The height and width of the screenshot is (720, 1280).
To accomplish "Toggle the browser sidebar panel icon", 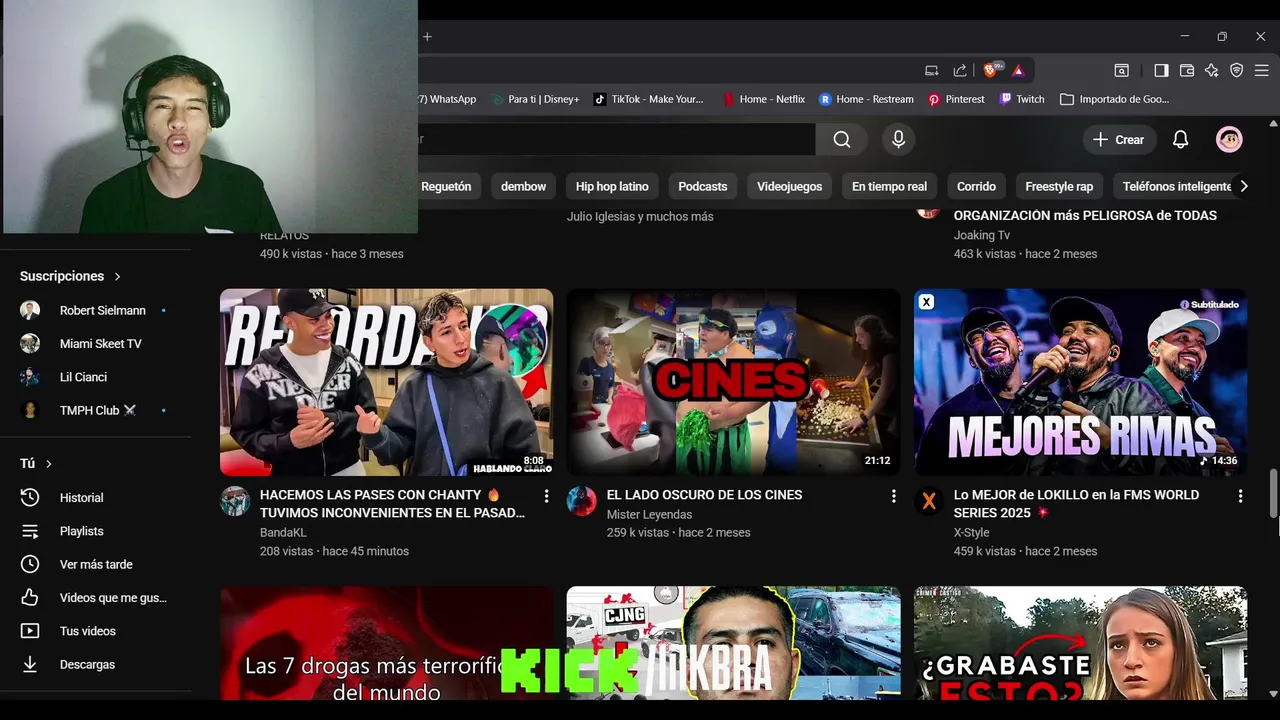I will pos(1161,70).
